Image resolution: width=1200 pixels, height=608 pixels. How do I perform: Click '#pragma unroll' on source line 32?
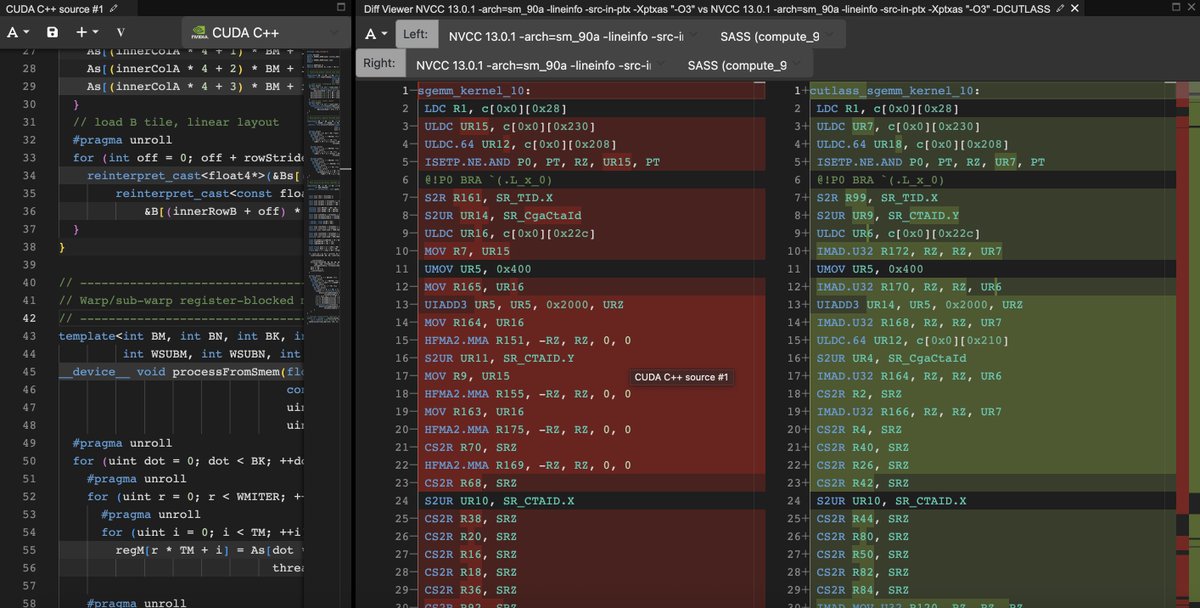(x=122, y=140)
